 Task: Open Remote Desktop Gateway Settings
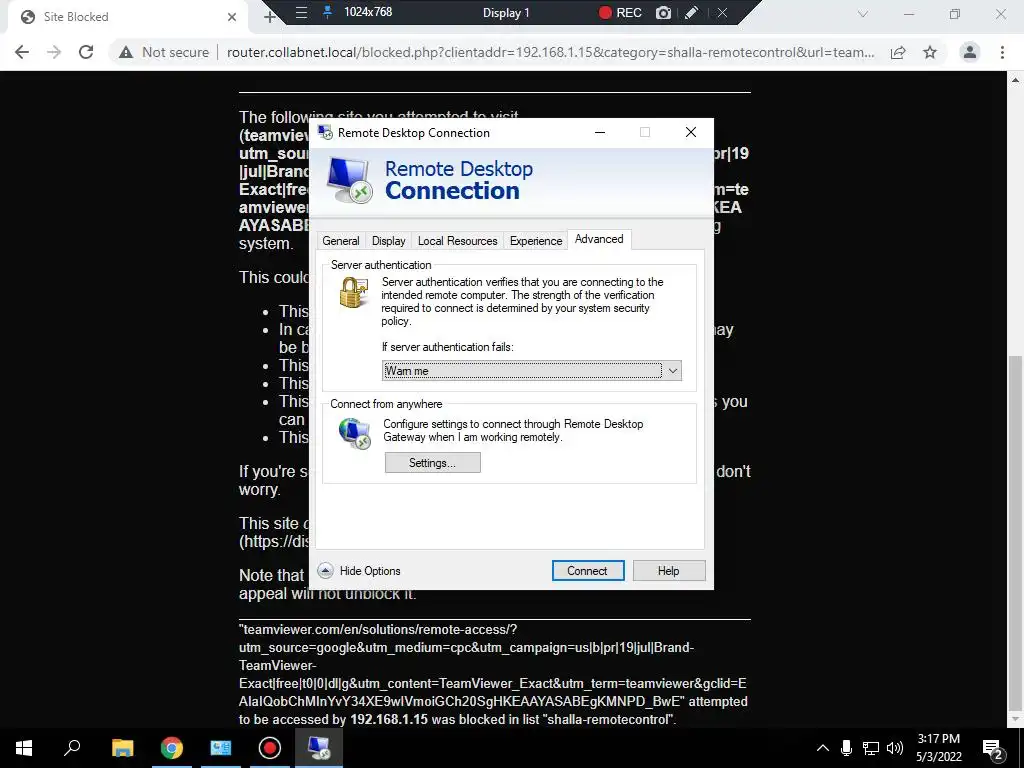click(432, 463)
